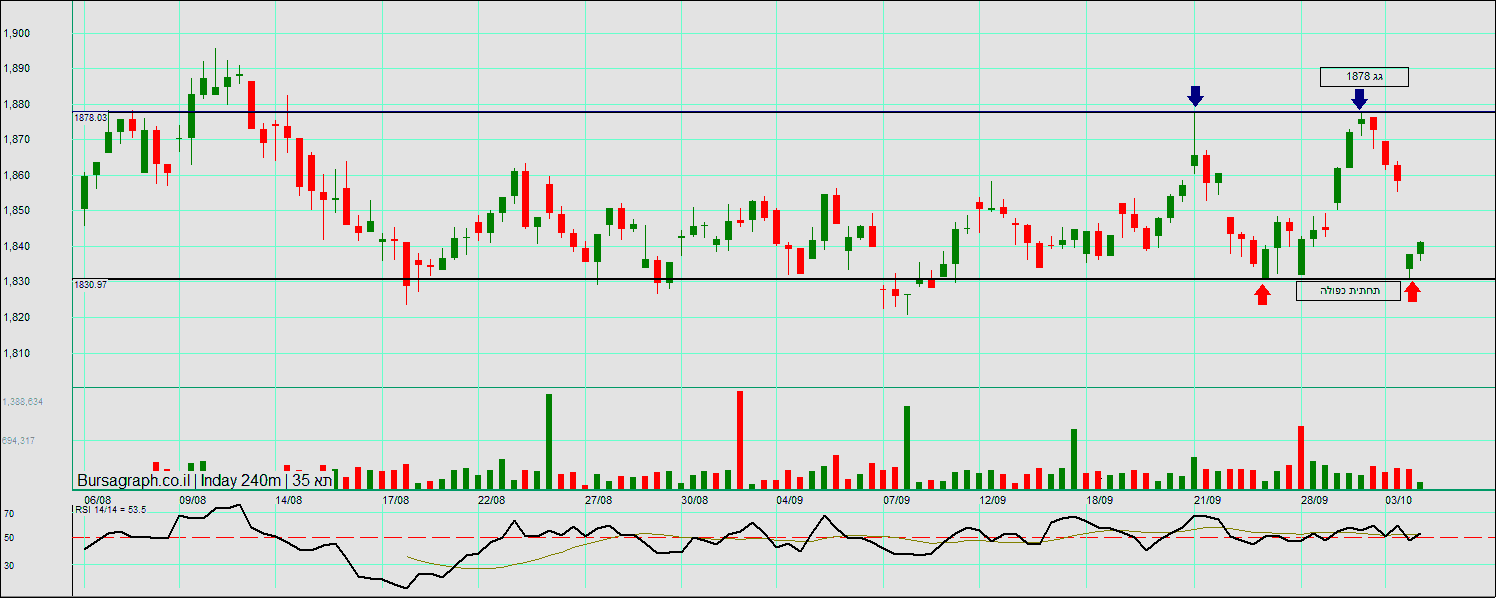
Task: Click the 21/09 date label
Action: (x=1207, y=499)
